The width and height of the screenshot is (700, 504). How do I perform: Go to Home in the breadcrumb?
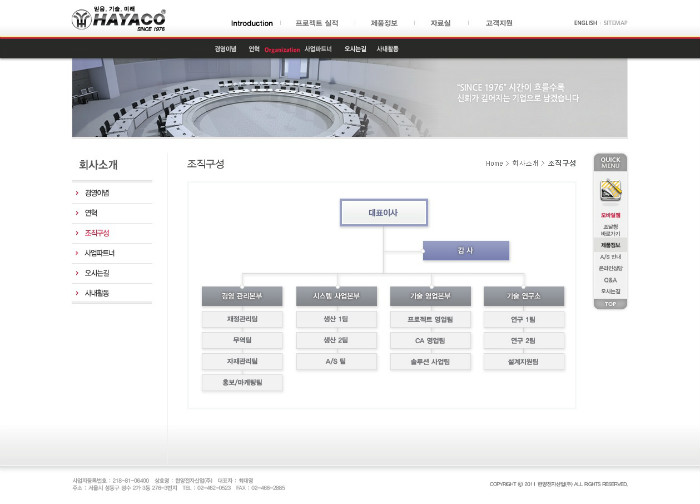[494, 164]
